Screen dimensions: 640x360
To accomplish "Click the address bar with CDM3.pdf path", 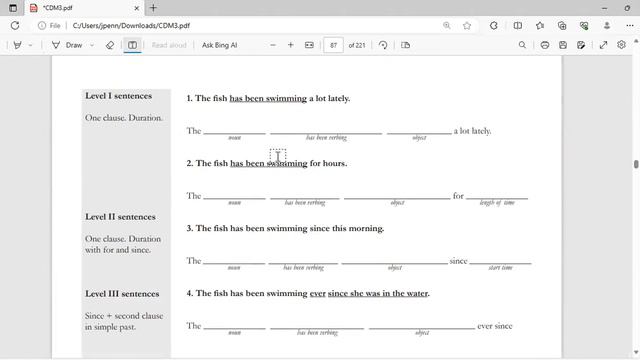I will [253, 25].
